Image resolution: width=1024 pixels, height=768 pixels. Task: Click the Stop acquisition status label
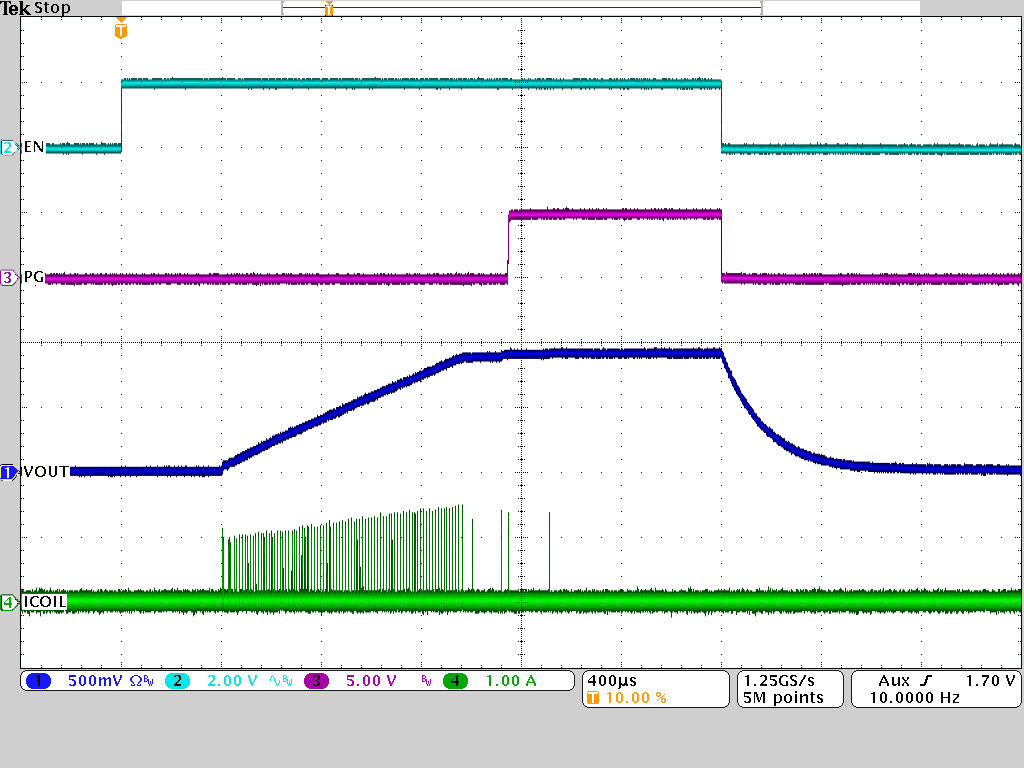tap(55, 8)
